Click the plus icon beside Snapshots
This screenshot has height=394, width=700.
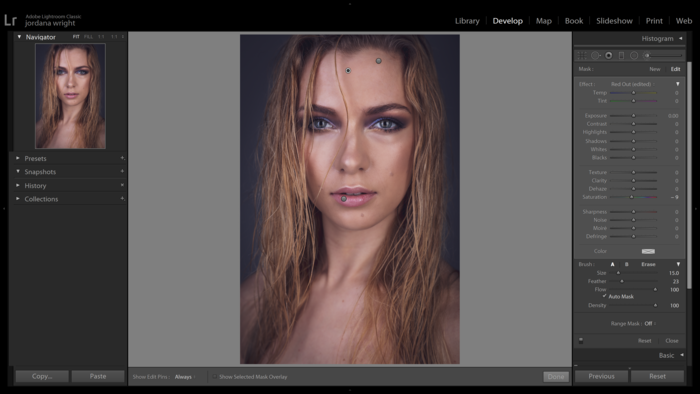click(x=122, y=171)
